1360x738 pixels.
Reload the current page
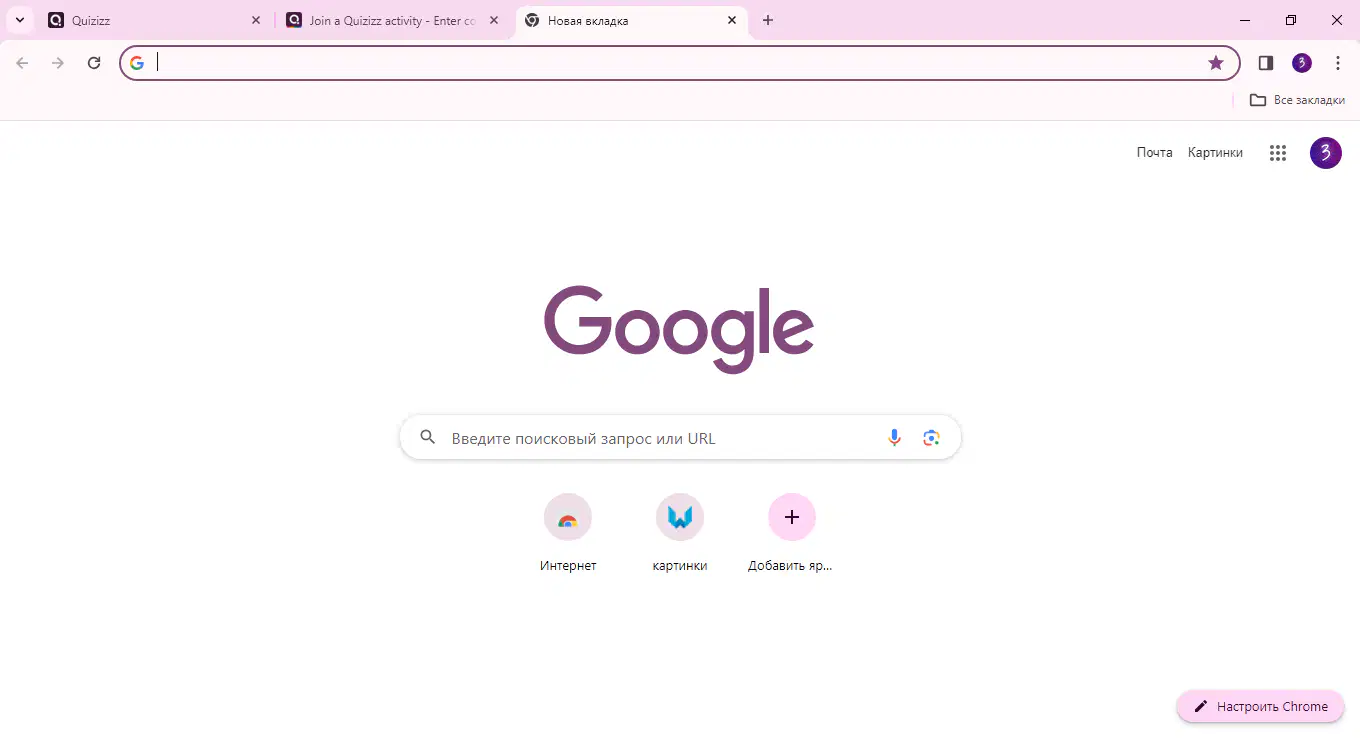coord(94,63)
